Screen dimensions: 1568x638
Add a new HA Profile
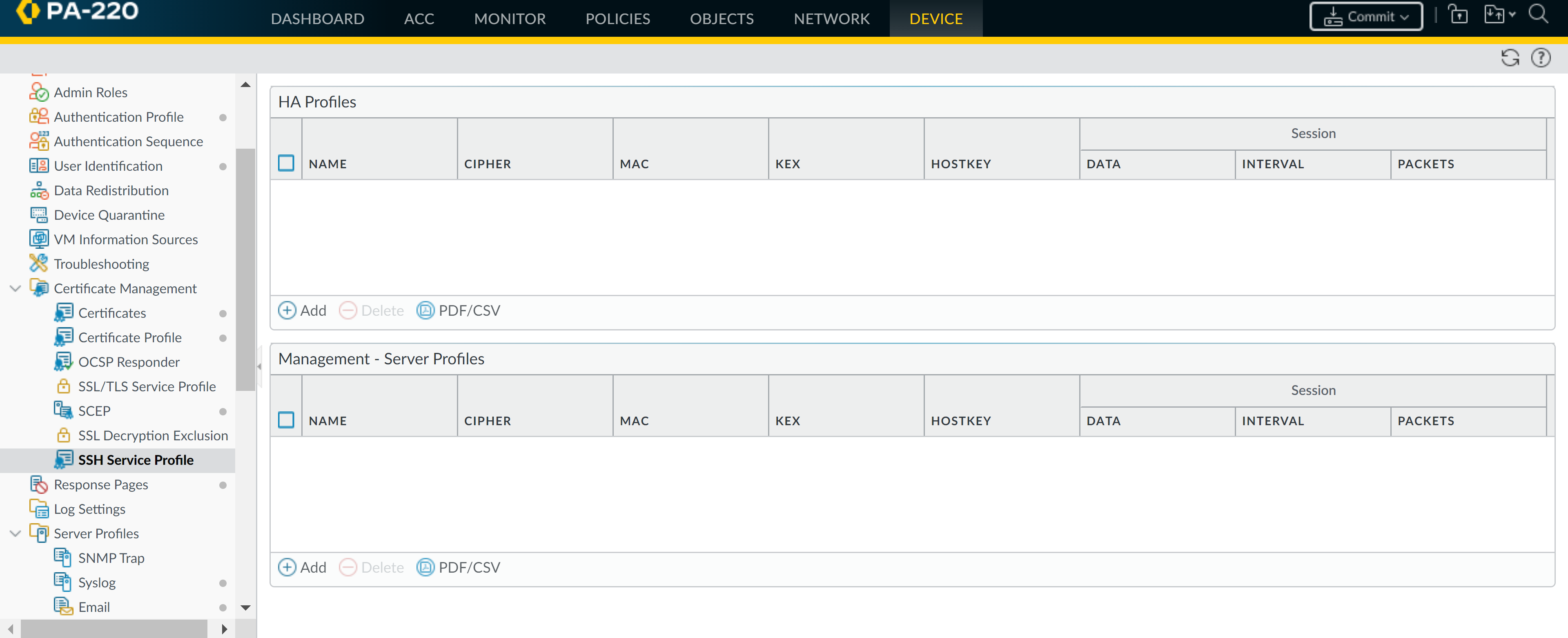click(303, 310)
